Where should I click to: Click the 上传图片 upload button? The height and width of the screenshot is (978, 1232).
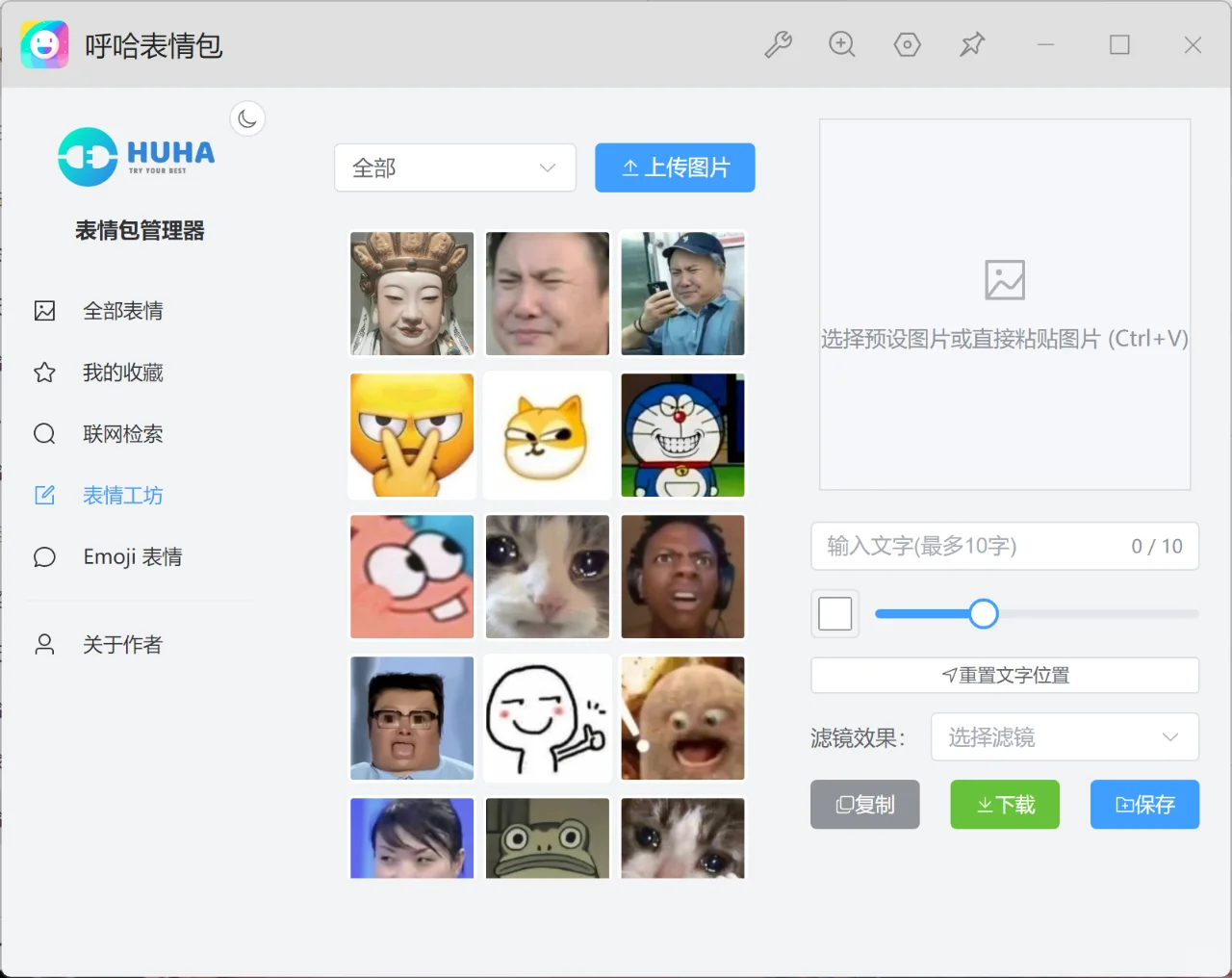click(675, 167)
